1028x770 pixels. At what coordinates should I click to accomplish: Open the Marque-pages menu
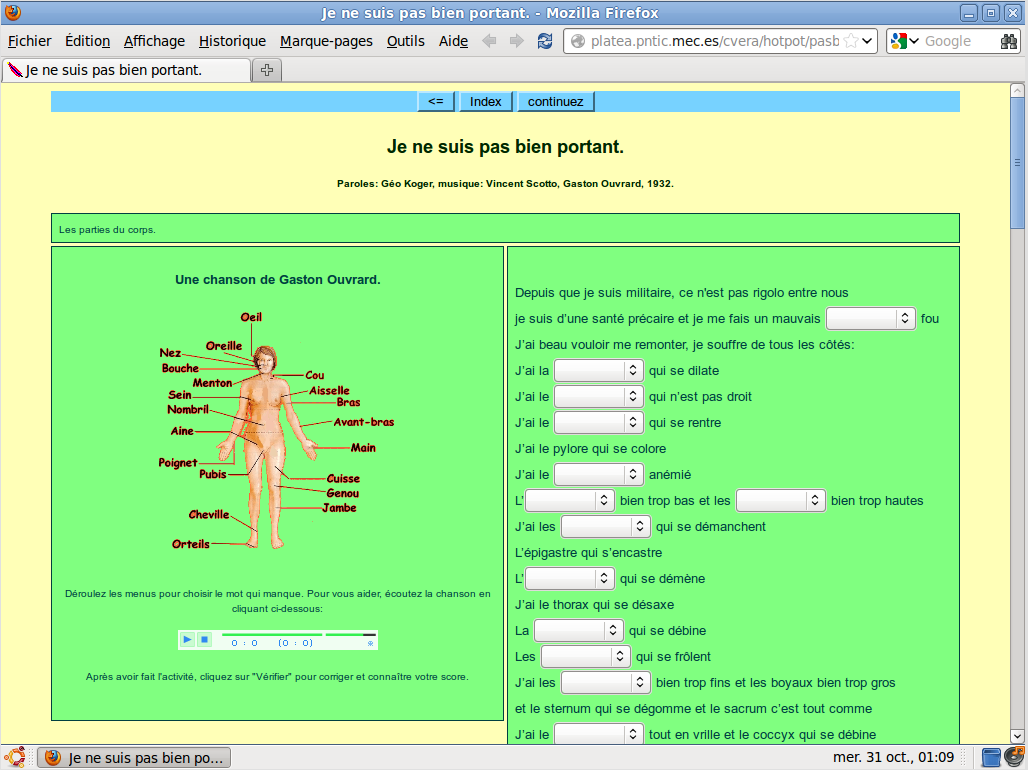pyautogui.click(x=326, y=41)
